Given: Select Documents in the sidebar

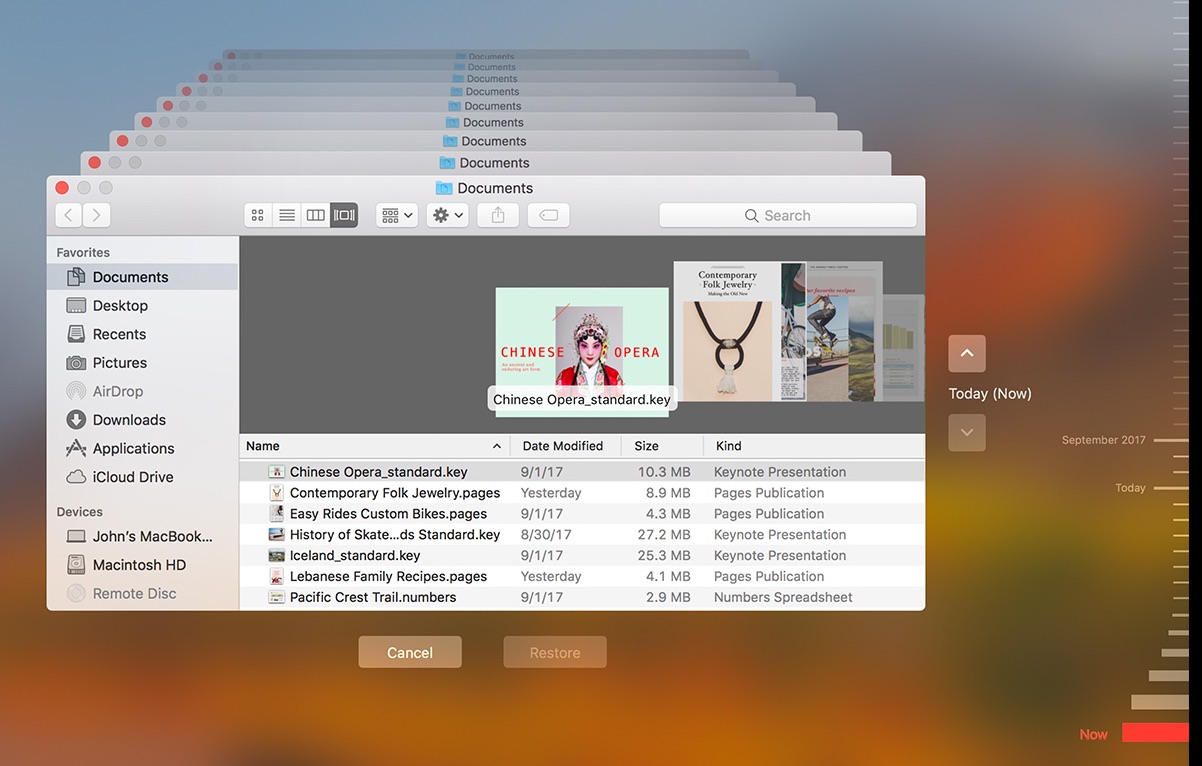Looking at the screenshot, I should point(143,277).
